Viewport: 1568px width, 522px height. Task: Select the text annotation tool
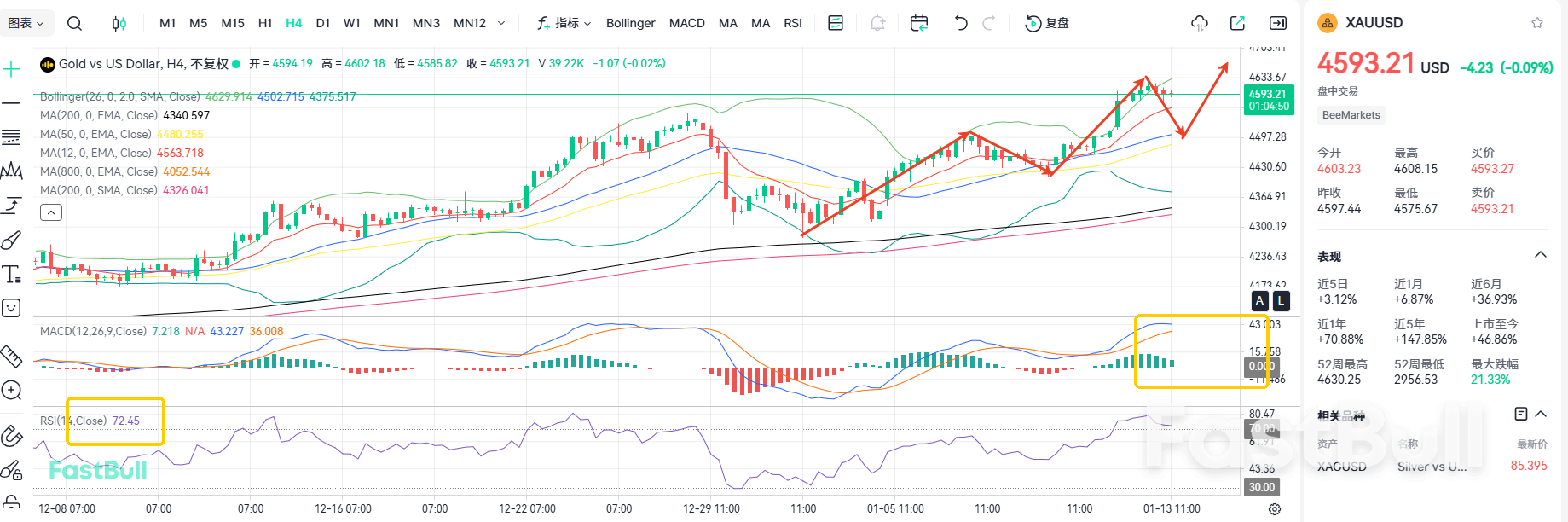point(11,274)
